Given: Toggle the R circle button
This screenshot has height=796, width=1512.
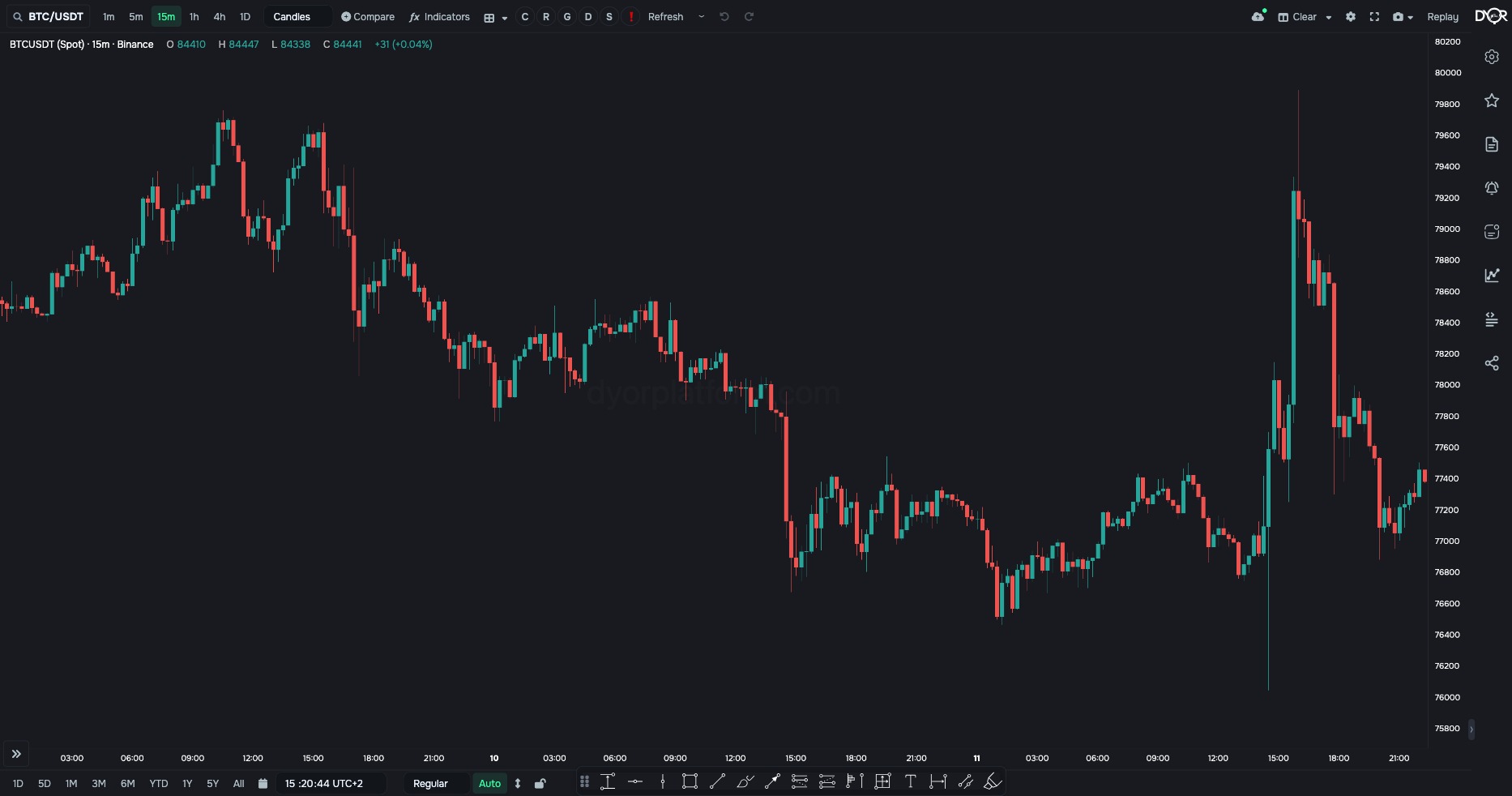Looking at the screenshot, I should click(546, 16).
